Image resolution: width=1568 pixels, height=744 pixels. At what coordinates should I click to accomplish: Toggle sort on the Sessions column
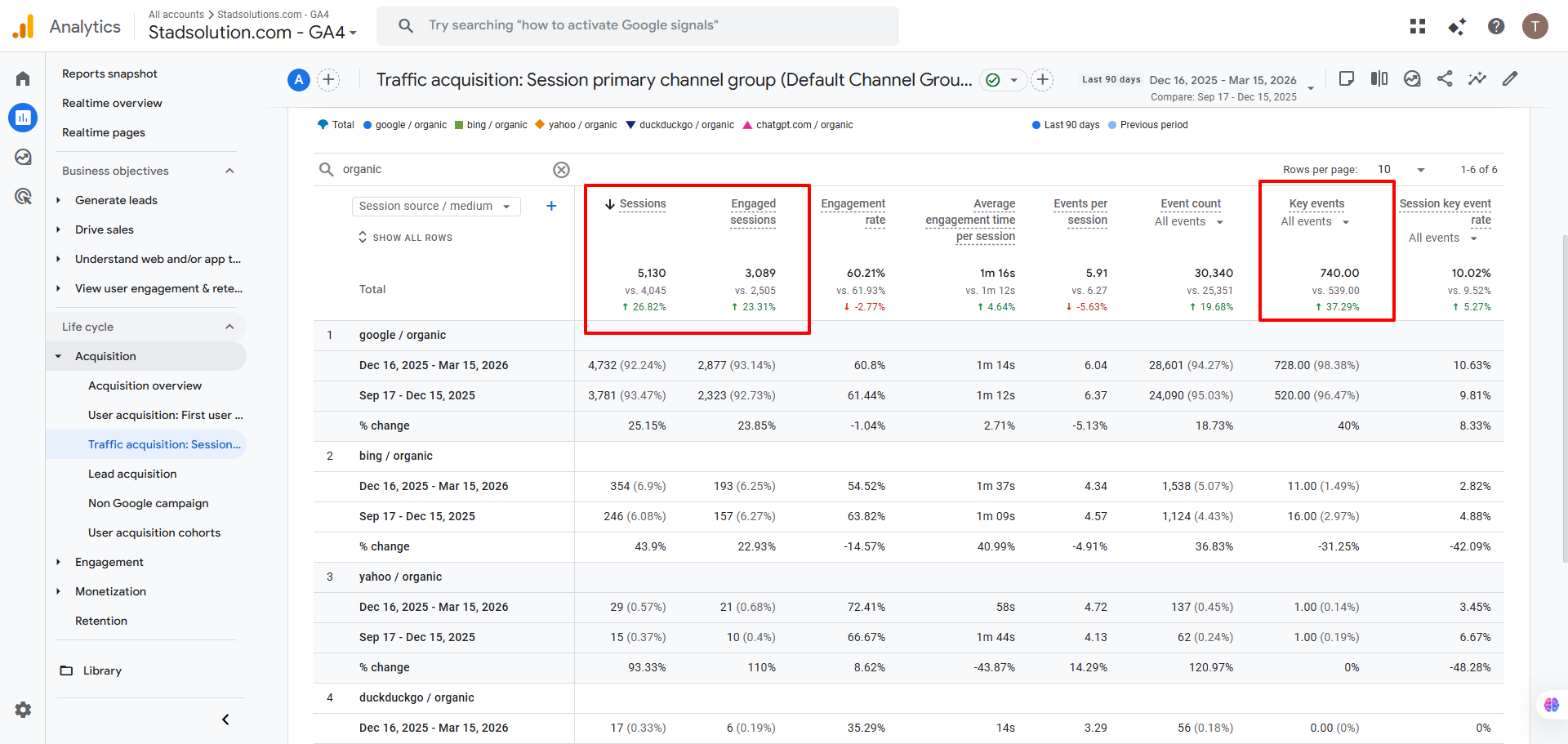click(642, 204)
